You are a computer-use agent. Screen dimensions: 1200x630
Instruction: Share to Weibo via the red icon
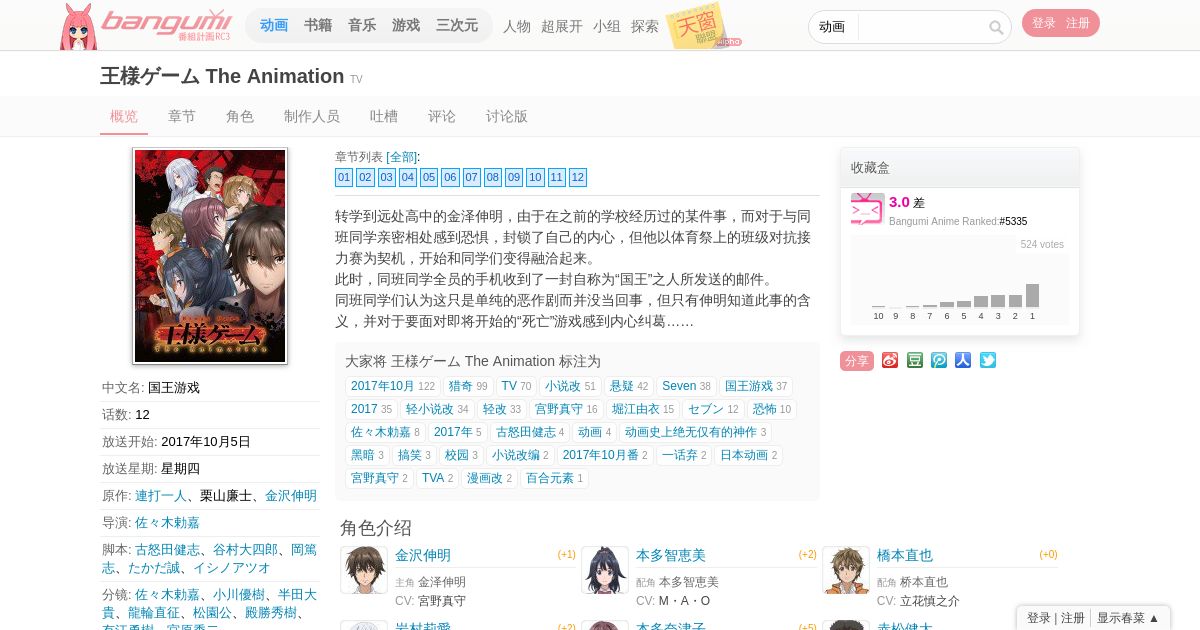890,360
